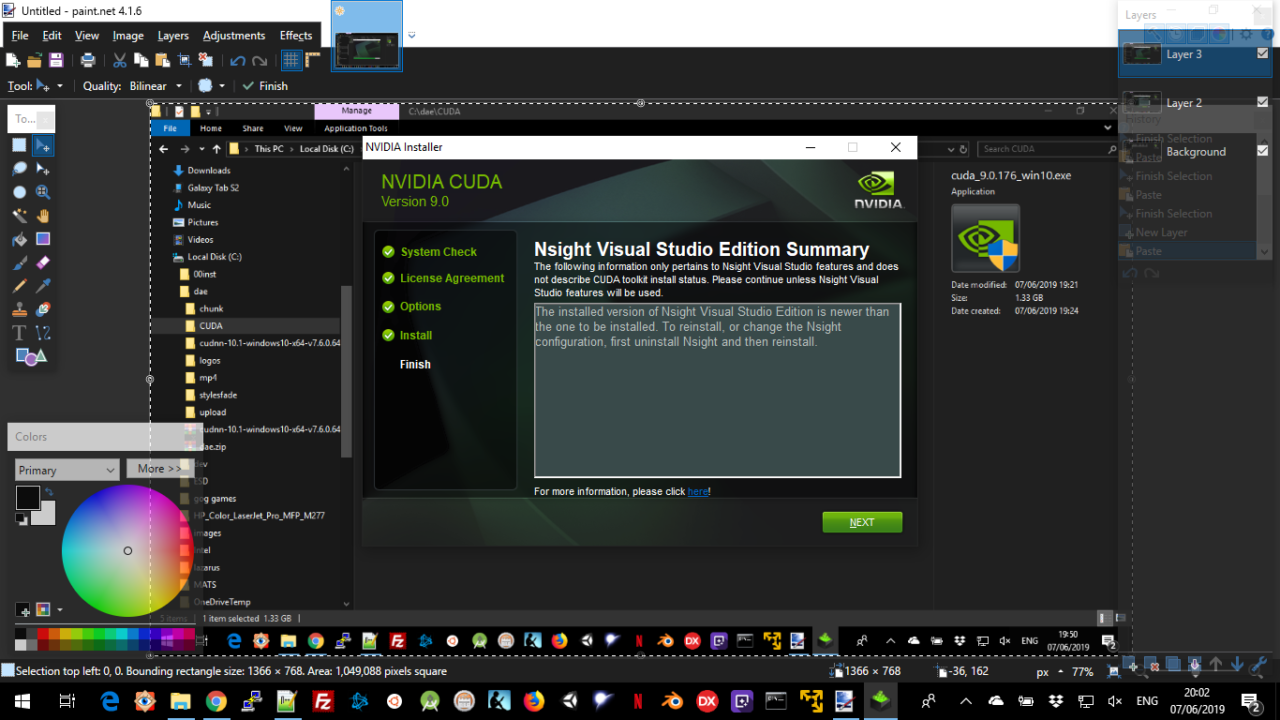The width and height of the screenshot is (1280, 720).
Task: Select the Line/Curve tool
Action: [x=43, y=333]
